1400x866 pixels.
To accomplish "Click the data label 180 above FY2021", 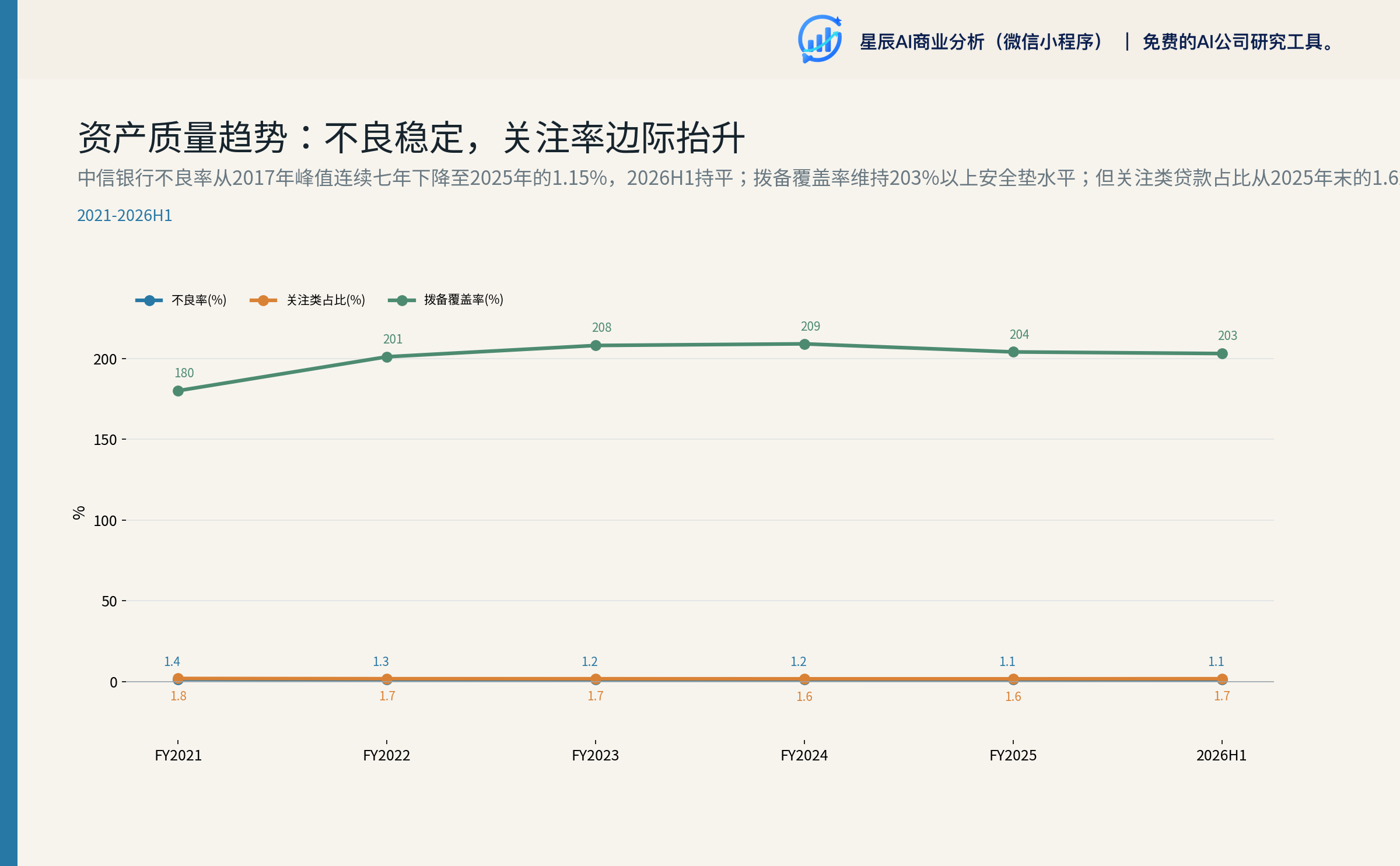I will (184, 373).
